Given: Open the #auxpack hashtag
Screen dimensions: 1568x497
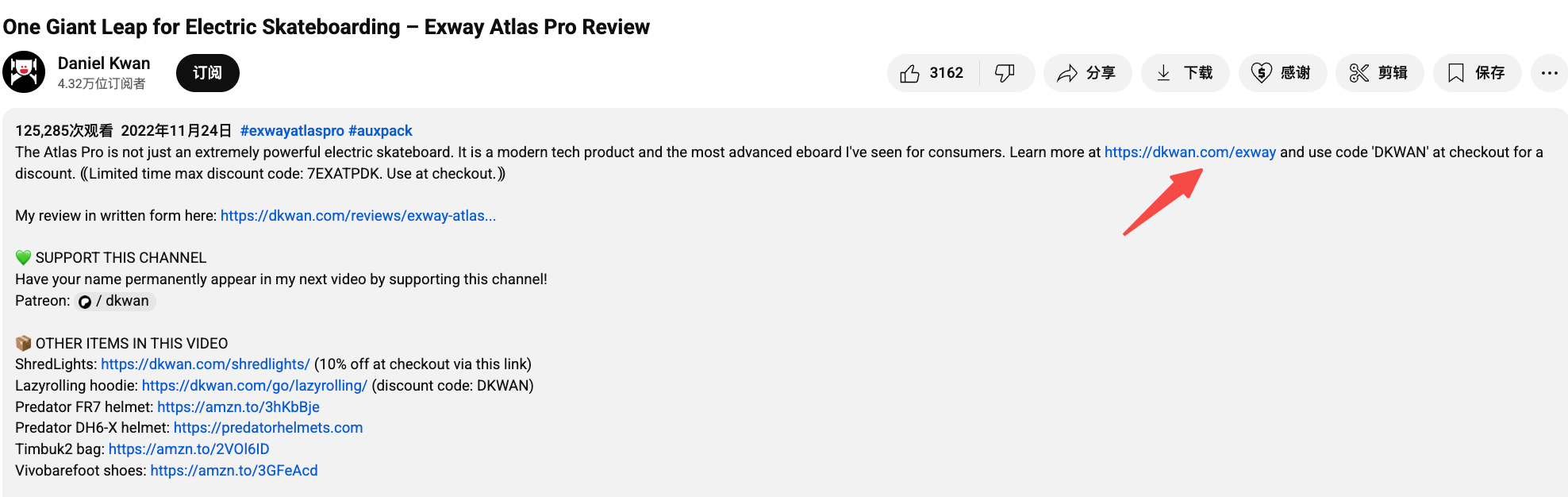Looking at the screenshot, I should 380,131.
